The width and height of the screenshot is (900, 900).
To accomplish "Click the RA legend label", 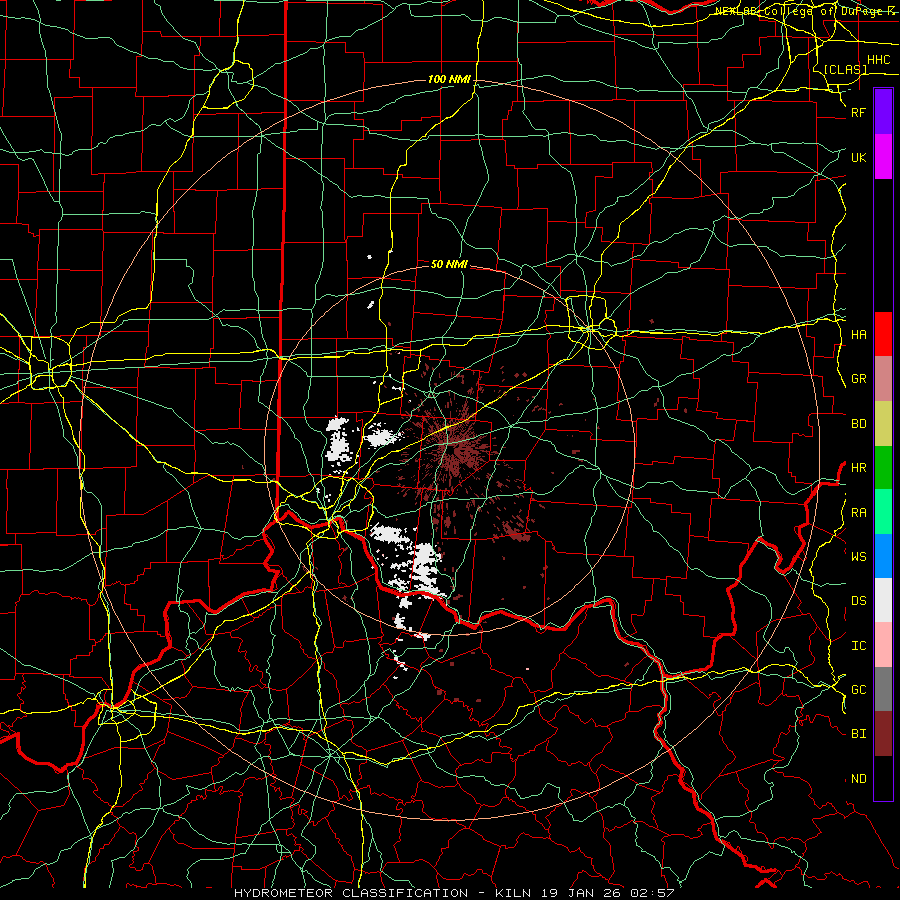I will (x=858, y=513).
